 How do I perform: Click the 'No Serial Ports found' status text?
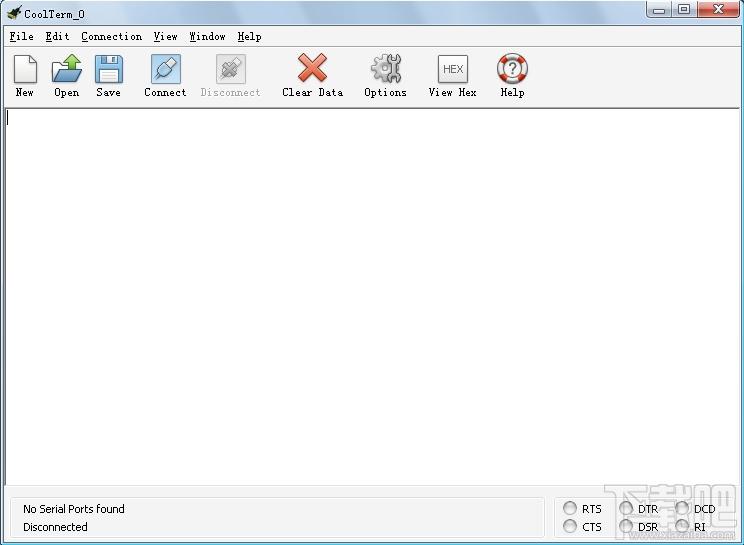click(74, 509)
